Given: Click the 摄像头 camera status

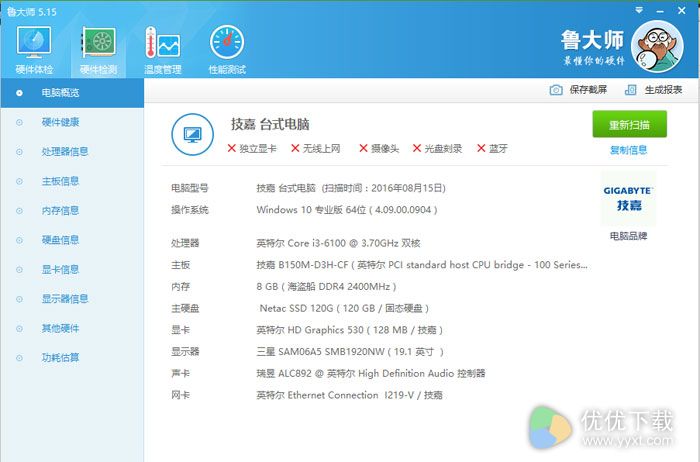Looking at the screenshot, I should click(x=379, y=149).
